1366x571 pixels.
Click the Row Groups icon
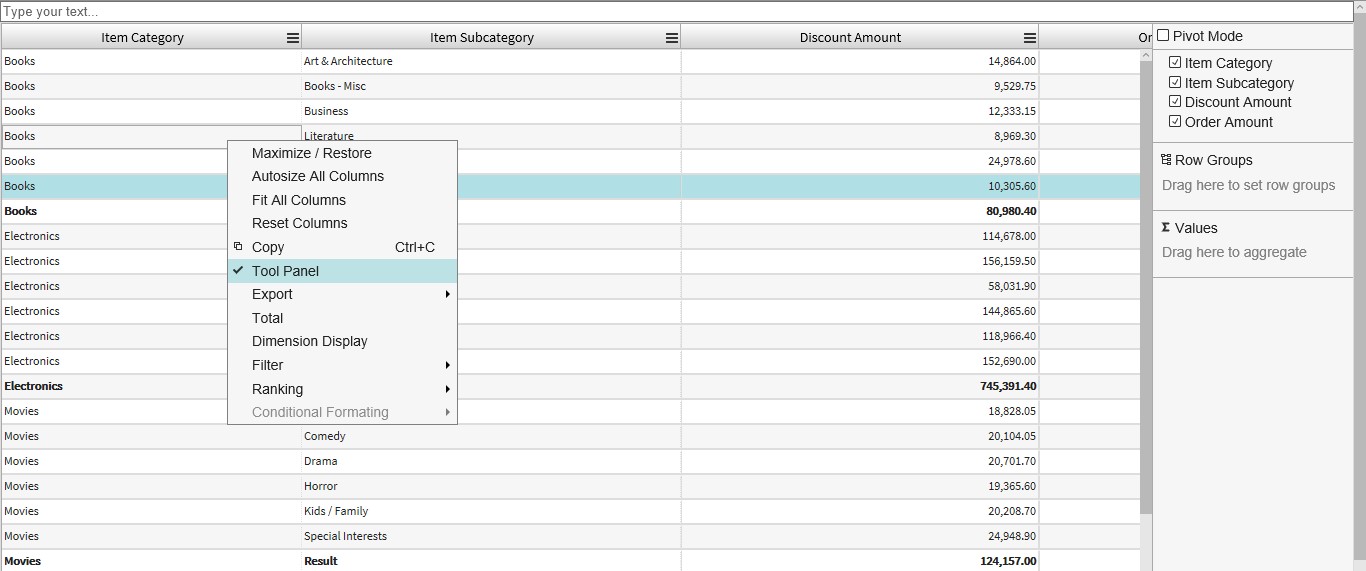click(1166, 160)
